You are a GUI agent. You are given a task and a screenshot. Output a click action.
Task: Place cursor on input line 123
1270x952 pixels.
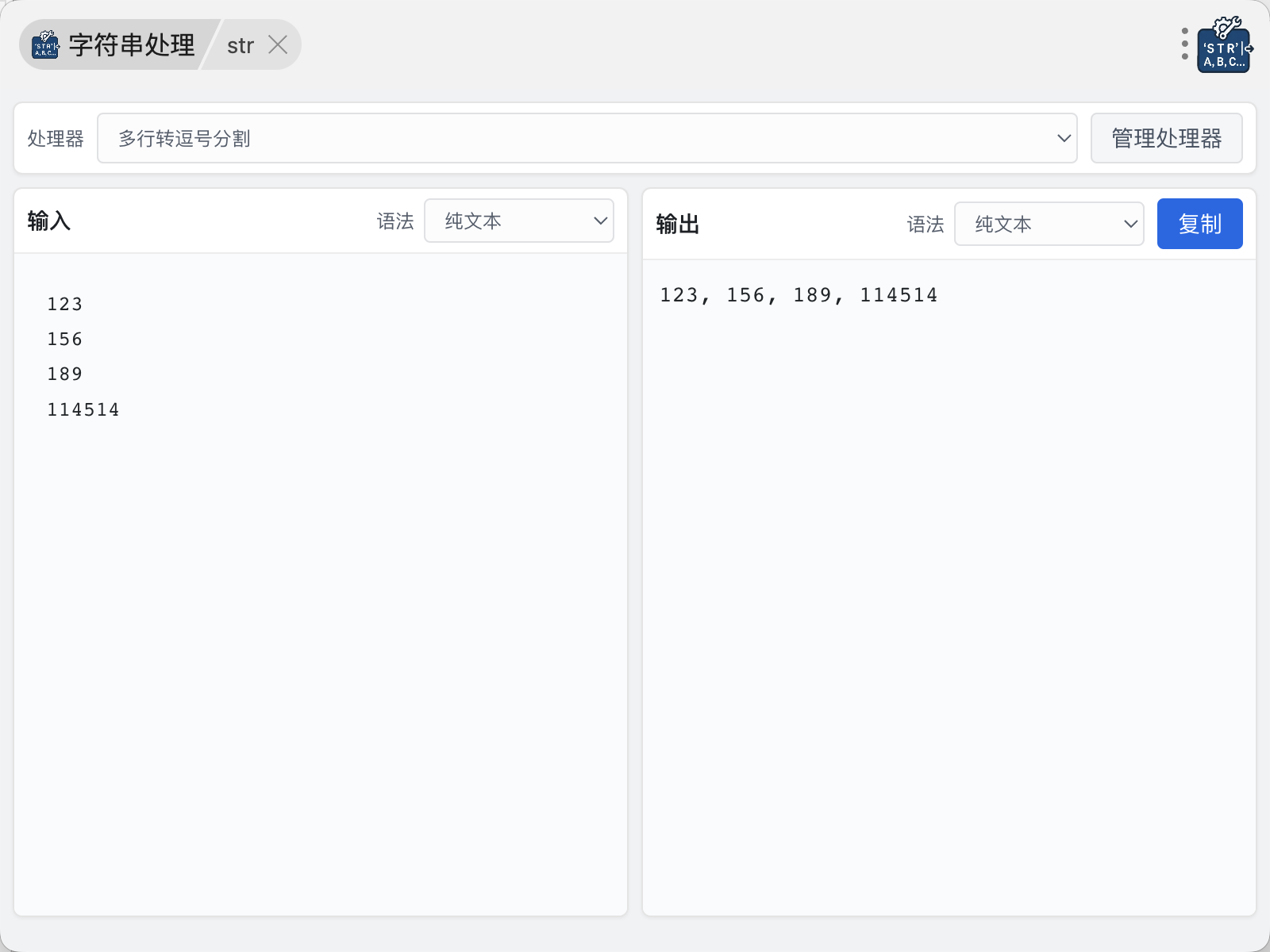coord(65,305)
